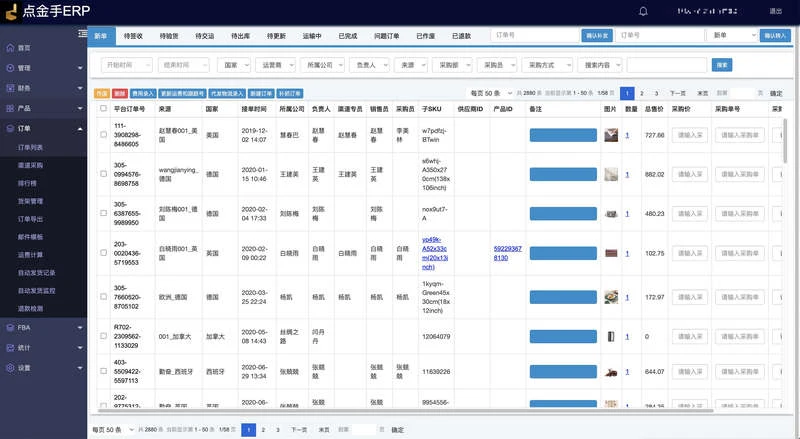Image resolution: width=800 pixels, height=439 pixels.
Task: Open the 采购方式 filter dropdown
Action: 547,65
